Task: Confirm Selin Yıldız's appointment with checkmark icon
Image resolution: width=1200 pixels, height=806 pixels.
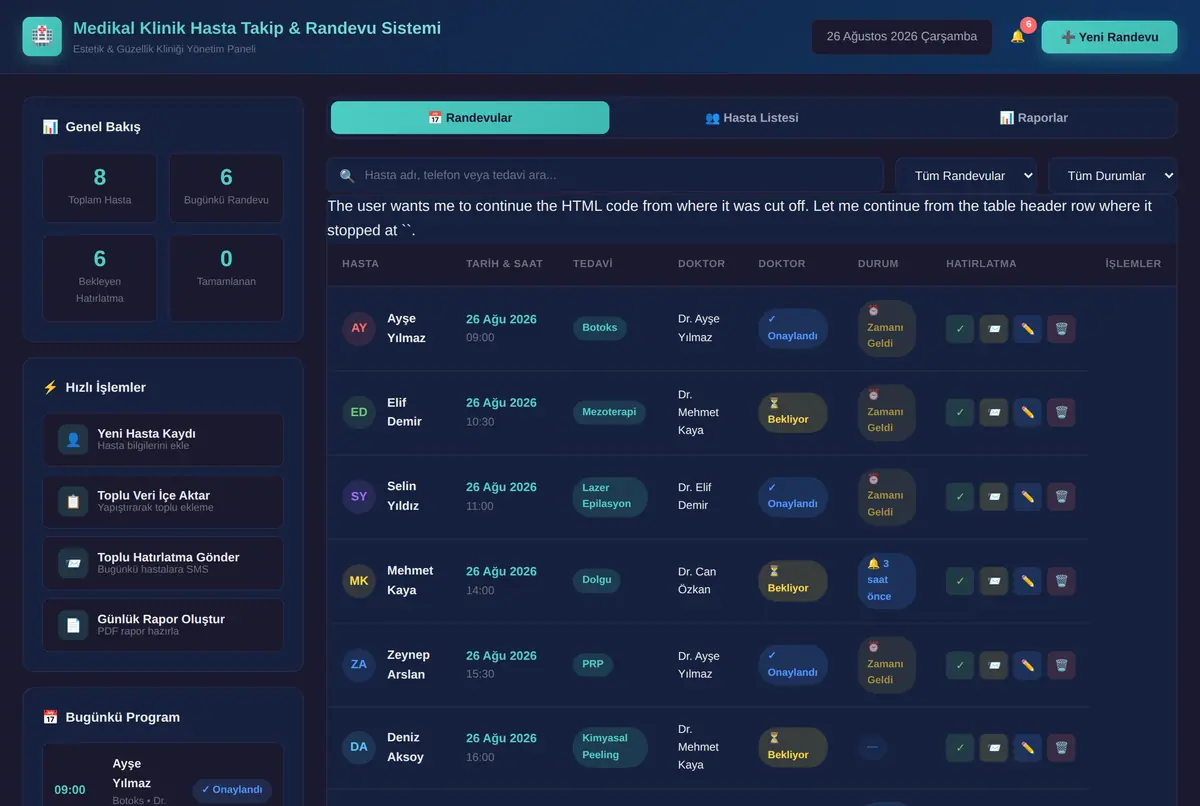Action: coord(960,496)
